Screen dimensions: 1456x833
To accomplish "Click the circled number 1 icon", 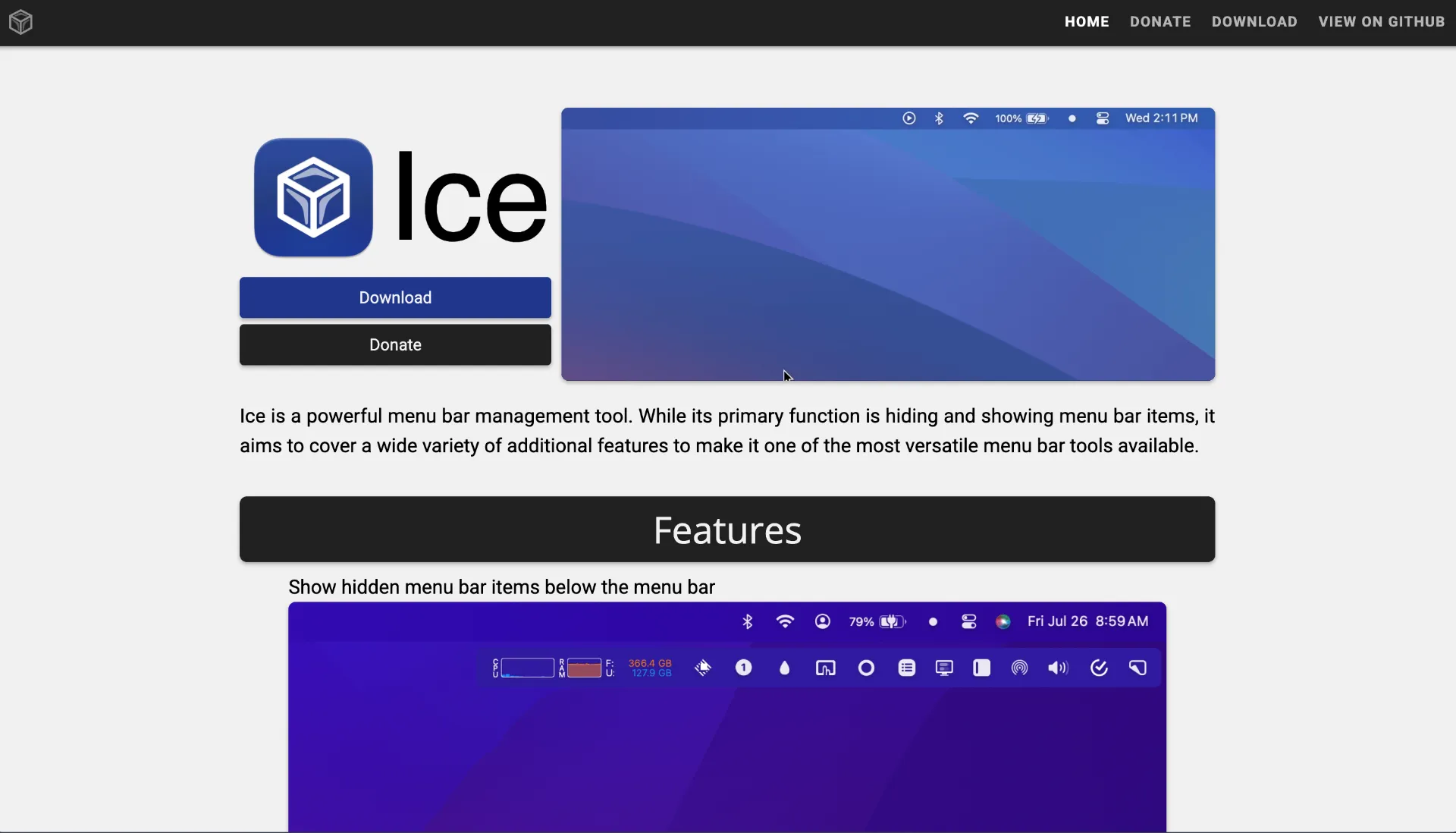I will coord(744,668).
